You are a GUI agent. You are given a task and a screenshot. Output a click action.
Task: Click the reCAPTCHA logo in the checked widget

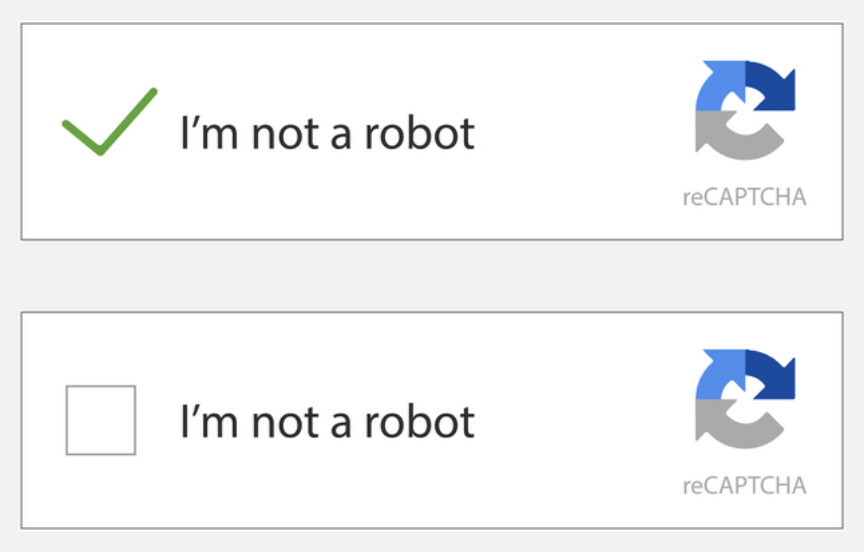(745, 111)
